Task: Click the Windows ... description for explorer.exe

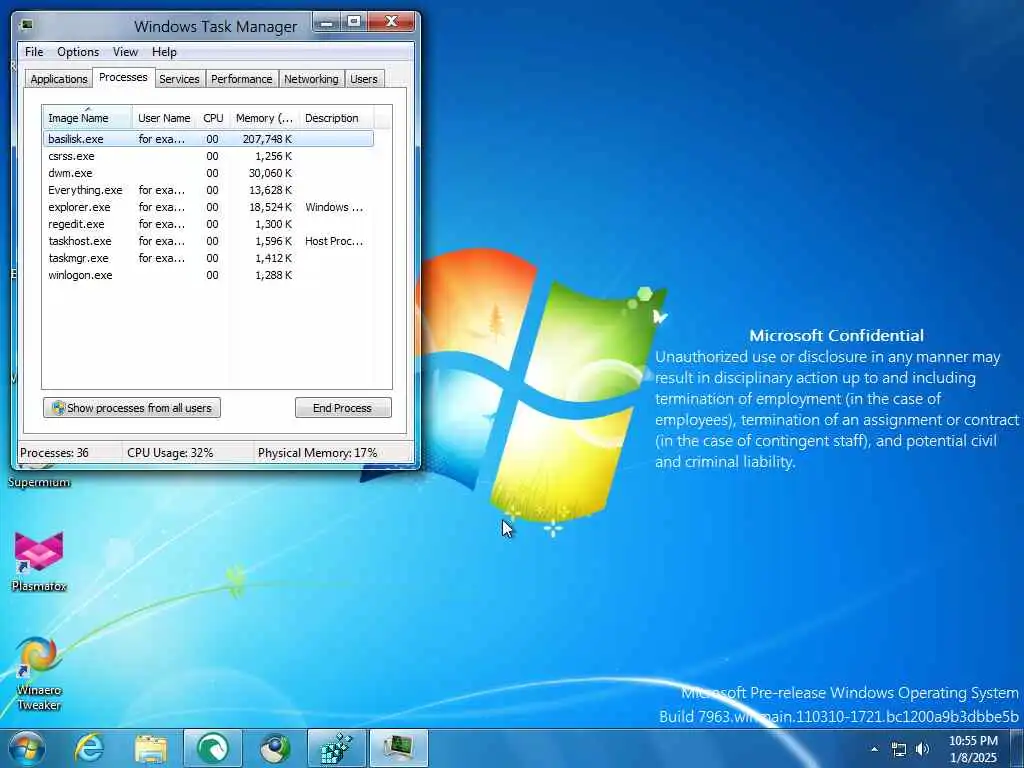Action: pyautogui.click(x=334, y=207)
